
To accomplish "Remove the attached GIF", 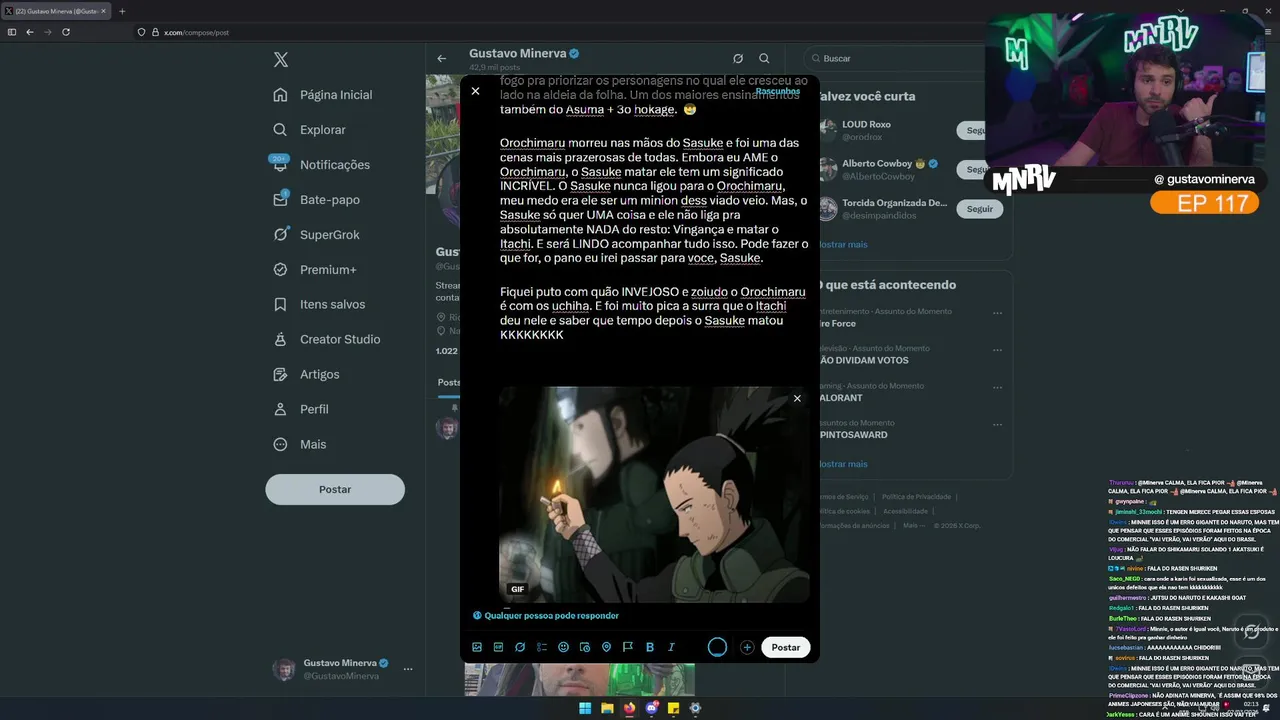I will [797, 398].
